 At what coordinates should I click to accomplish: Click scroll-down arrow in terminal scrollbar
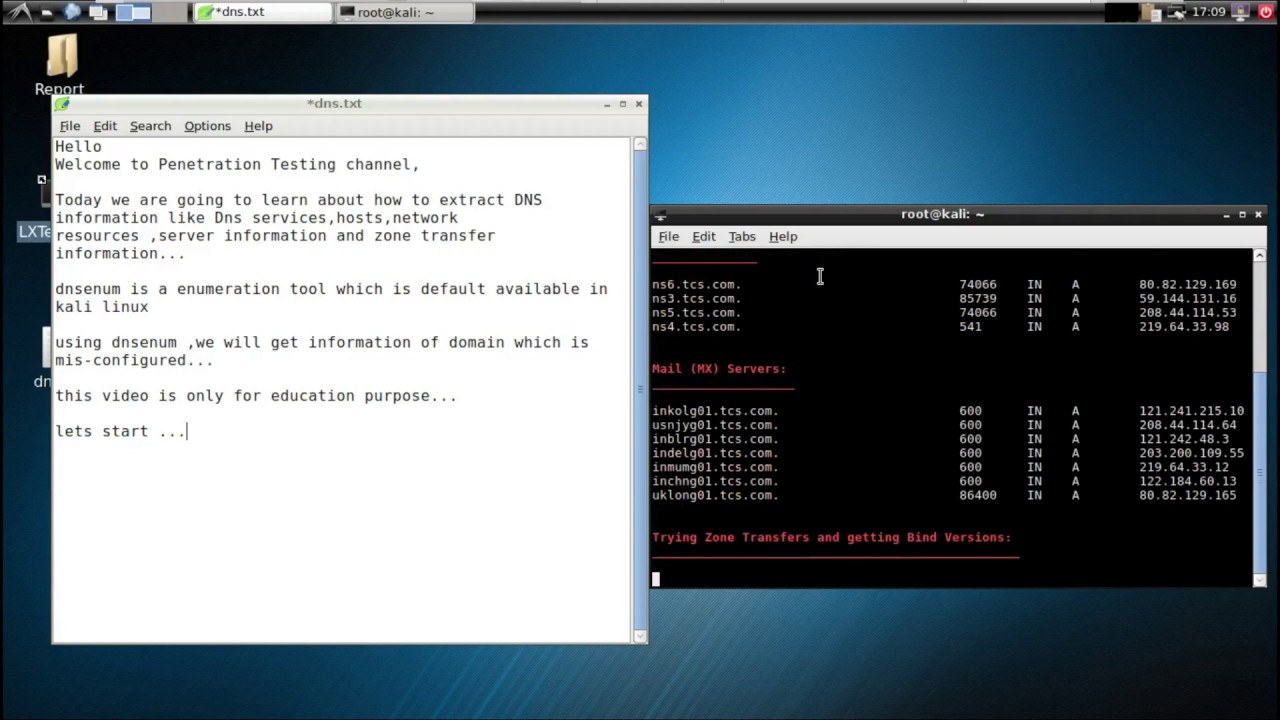point(1259,579)
